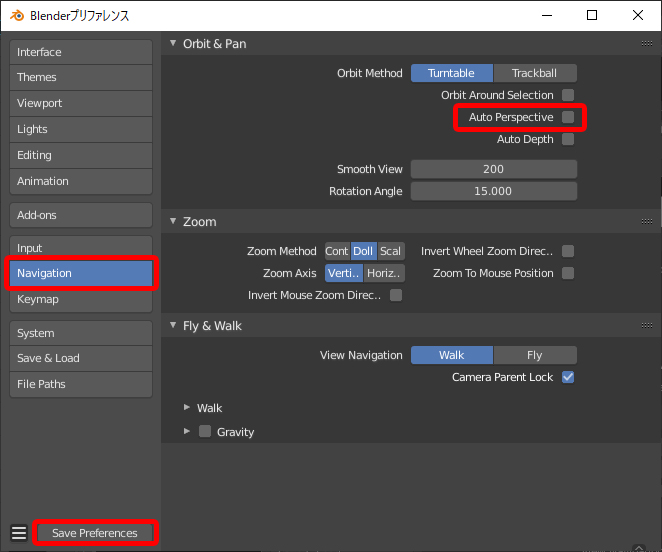Viewport: 662px width, 552px height.
Task: Uncheck the Camera Parent Lock checkbox
Action: point(568,377)
